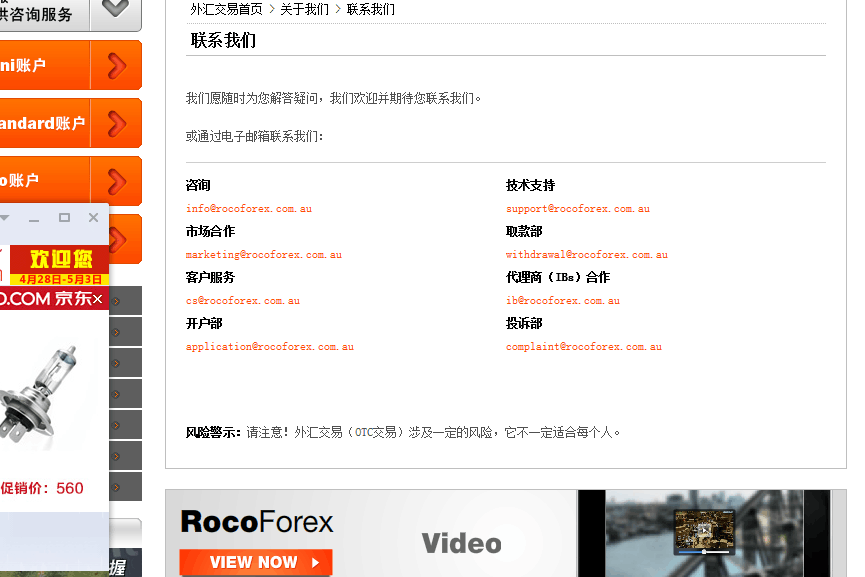Email marketing@rocoforex.com.au
865x577 pixels.
pyautogui.click(x=264, y=254)
